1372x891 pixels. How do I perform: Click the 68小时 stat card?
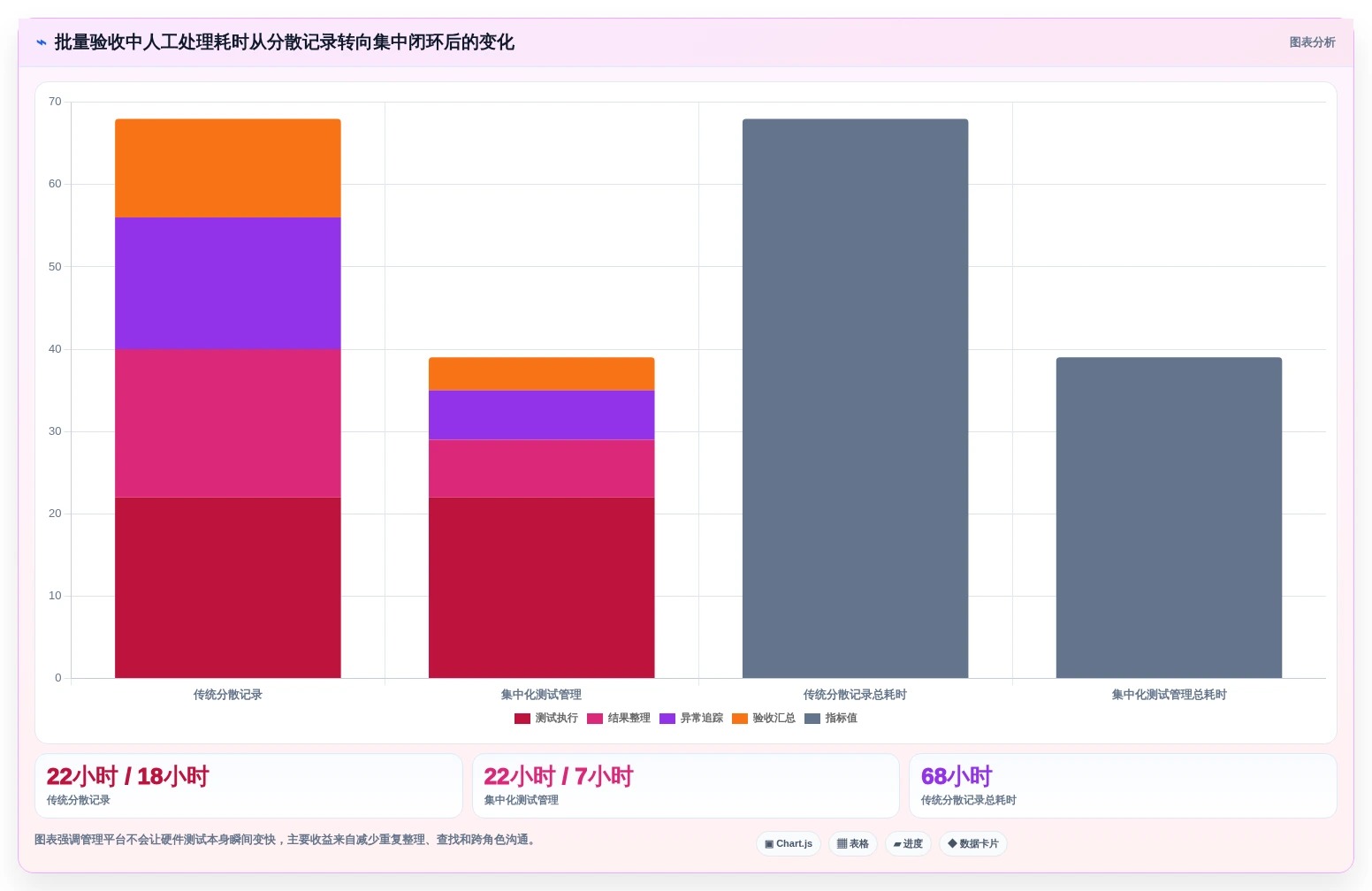1123,786
